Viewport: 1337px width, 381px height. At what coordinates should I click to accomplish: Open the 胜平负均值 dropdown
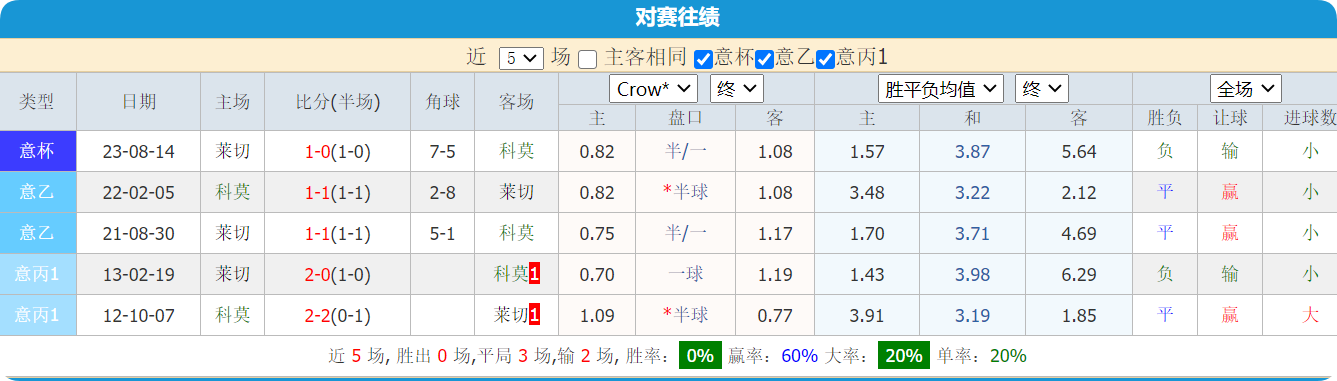tap(940, 89)
